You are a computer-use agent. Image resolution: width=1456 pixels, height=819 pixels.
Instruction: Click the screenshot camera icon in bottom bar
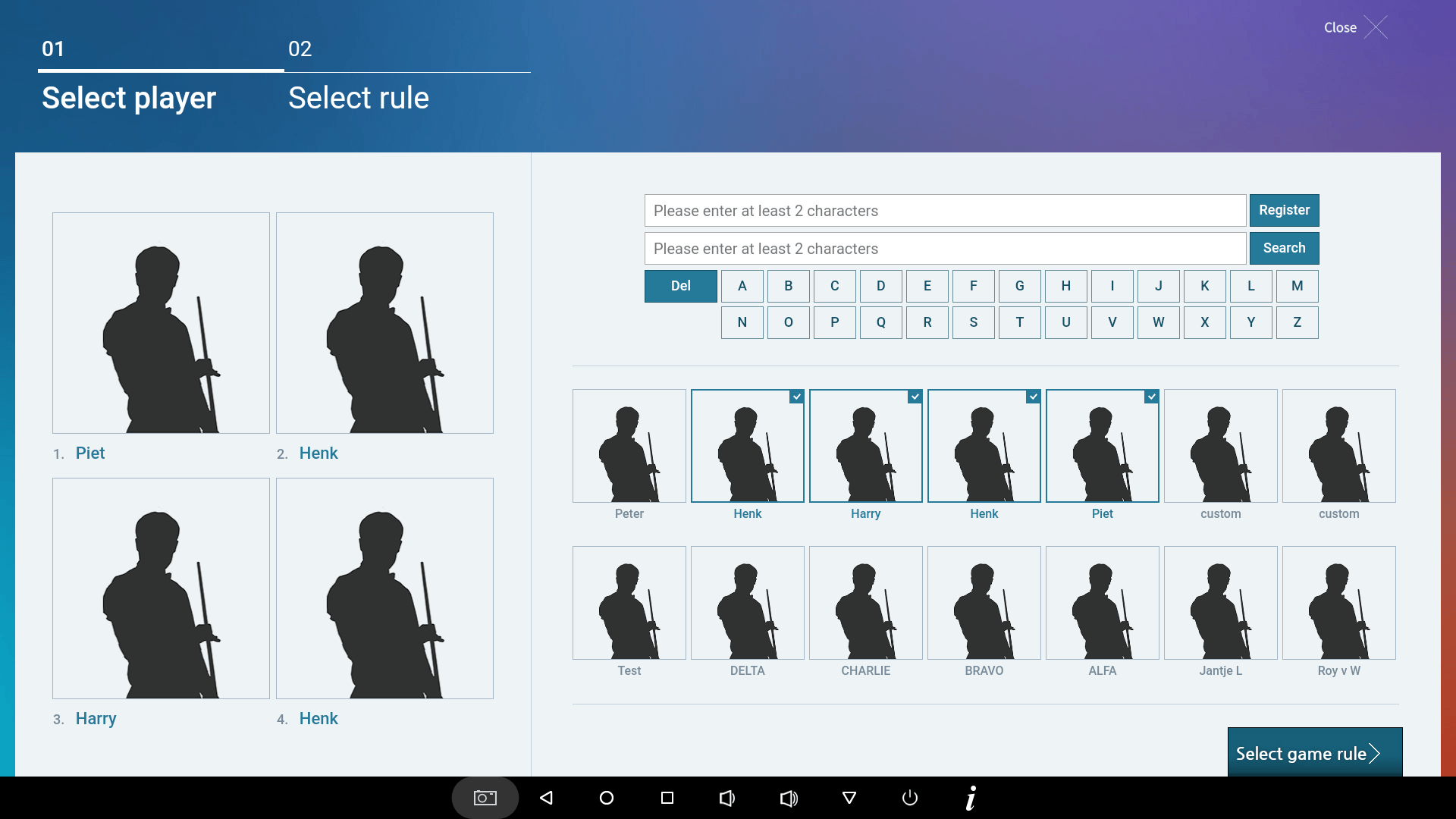pos(485,798)
